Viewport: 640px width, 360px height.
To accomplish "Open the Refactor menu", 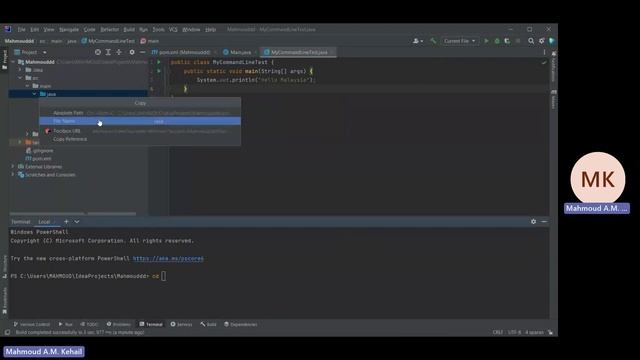I will [x=109, y=29].
